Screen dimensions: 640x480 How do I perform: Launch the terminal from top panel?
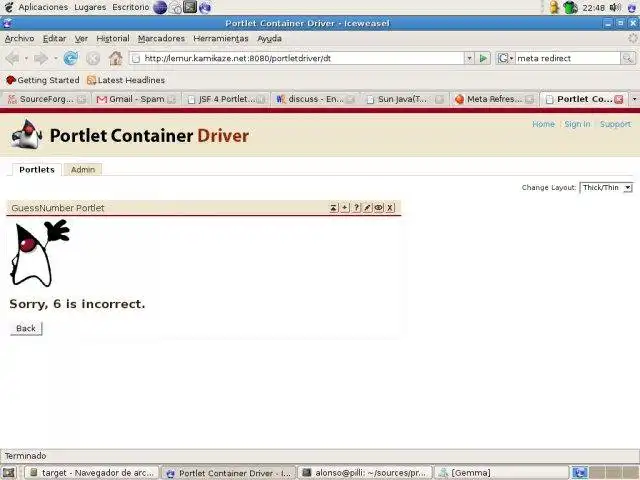(190, 7)
